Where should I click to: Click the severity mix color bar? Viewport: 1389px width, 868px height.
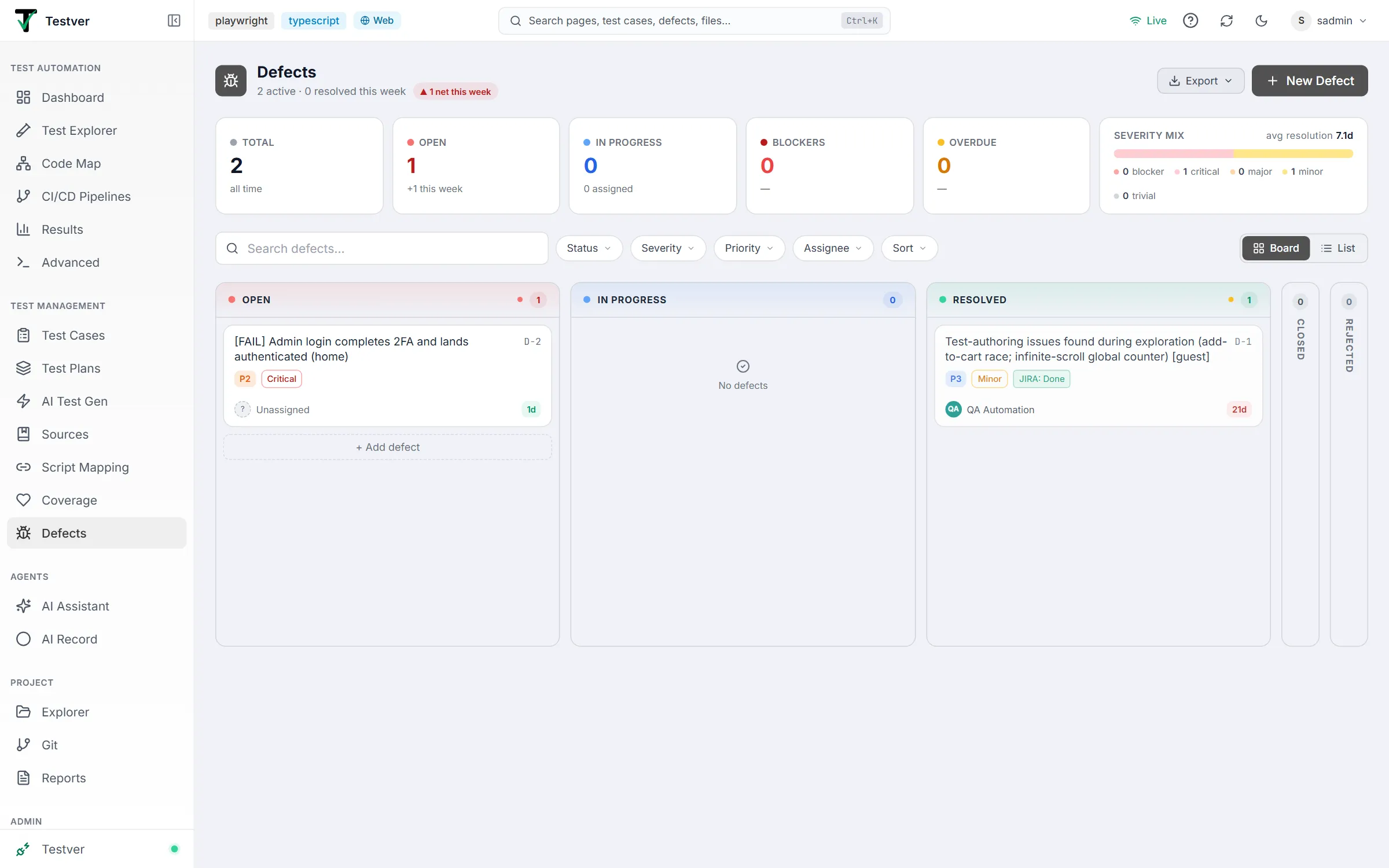[x=1233, y=154]
